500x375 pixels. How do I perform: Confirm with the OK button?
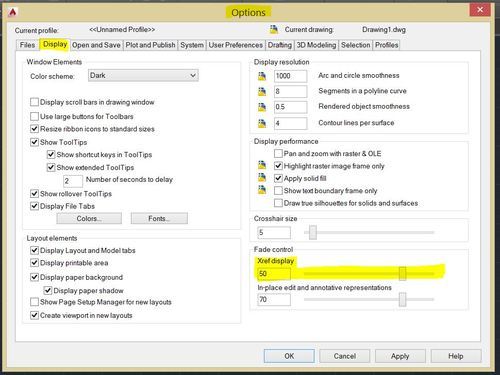(289, 356)
